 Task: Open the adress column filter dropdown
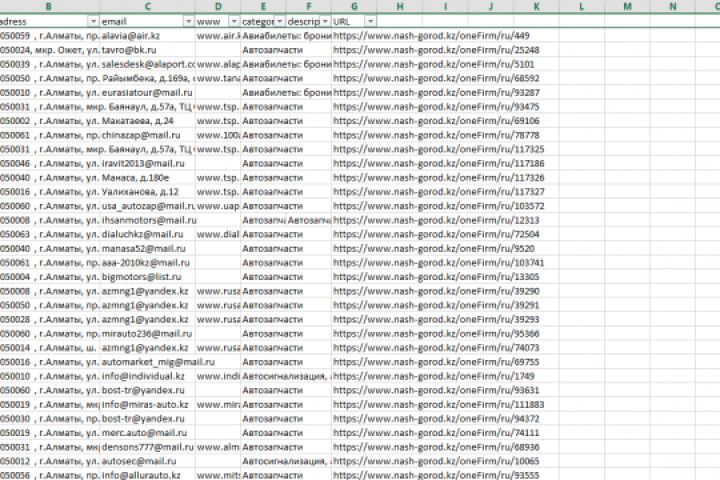pyautogui.click(x=93, y=22)
